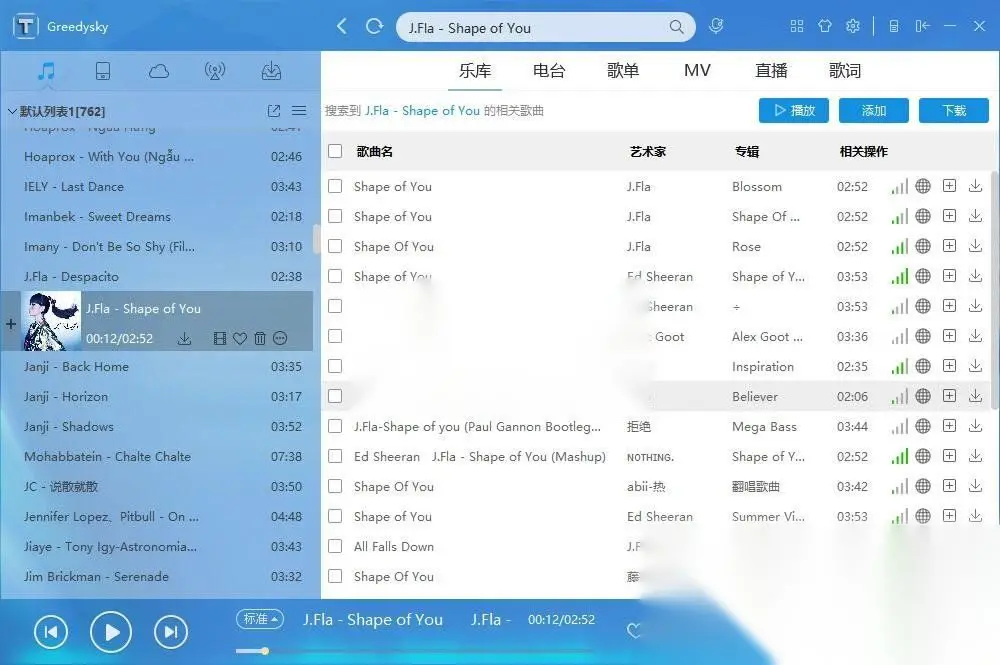Switch to the 电台 tab

(x=549, y=70)
